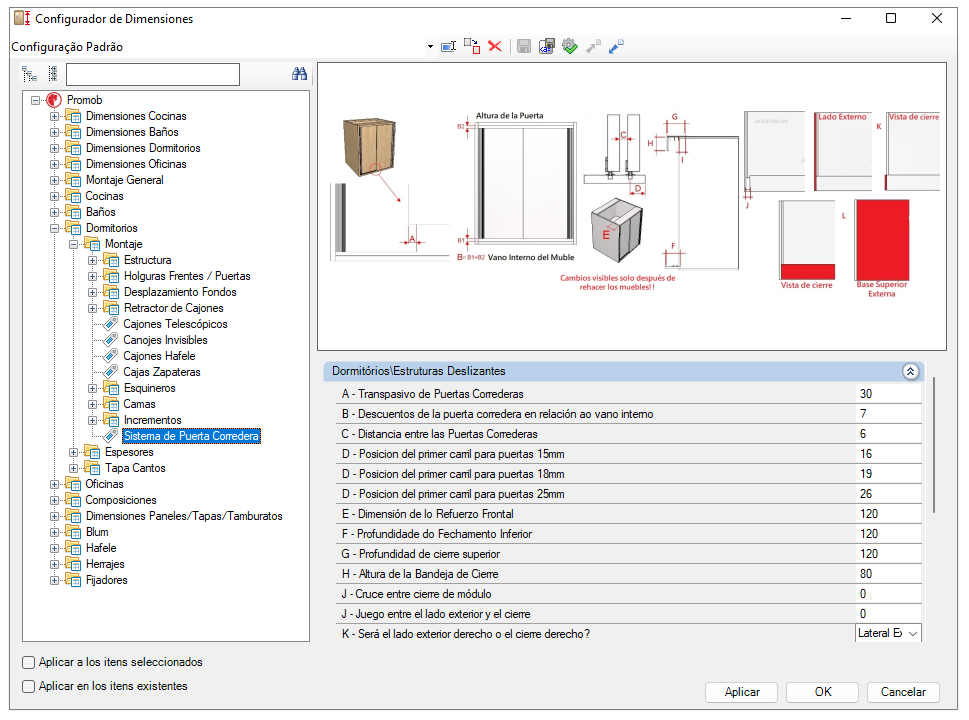The height and width of the screenshot is (720, 969).
Task: Open the Configuração Padrão dropdown arrow
Action: pos(430,47)
